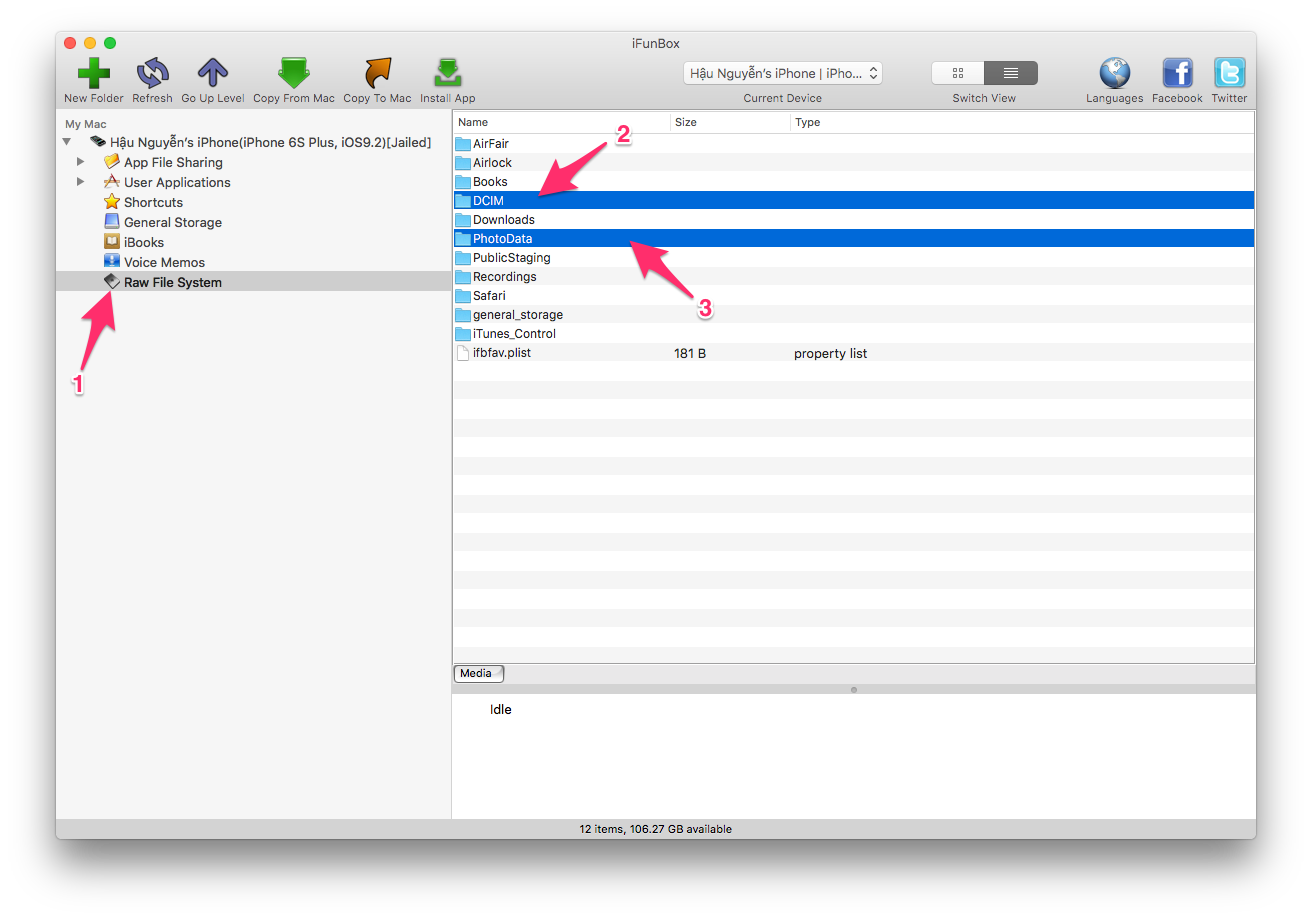Open the Languages globe icon
This screenshot has width=1312, height=919.
[x=1114, y=74]
